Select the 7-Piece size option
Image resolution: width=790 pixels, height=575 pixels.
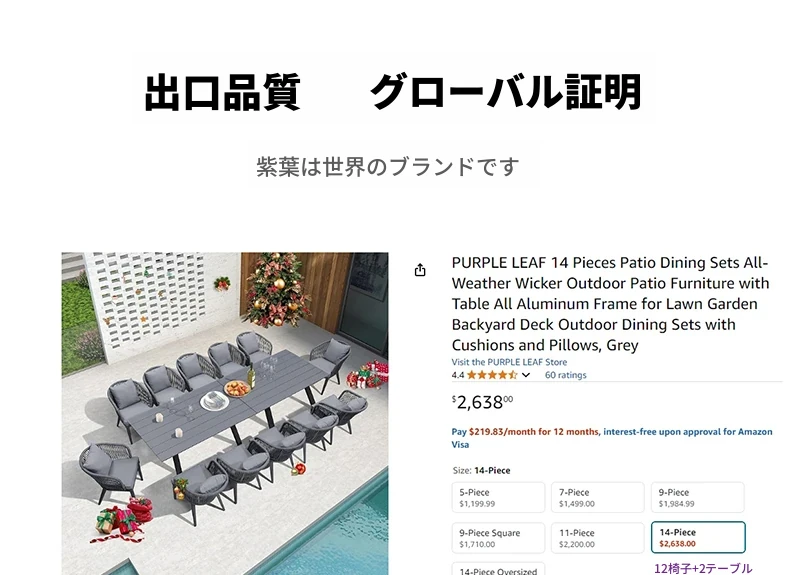[x=598, y=497]
